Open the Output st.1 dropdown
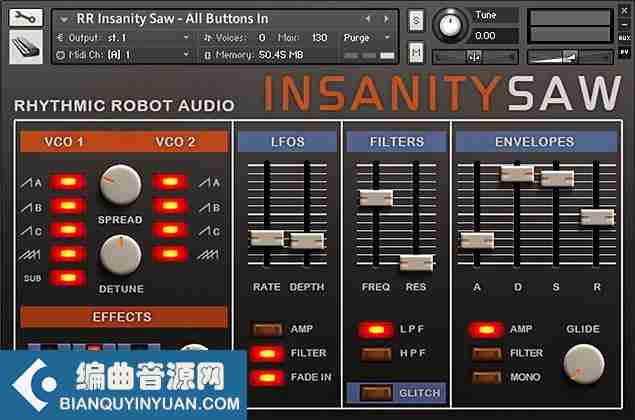This screenshot has height=420, width=635. pyautogui.click(x=124, y=38)
